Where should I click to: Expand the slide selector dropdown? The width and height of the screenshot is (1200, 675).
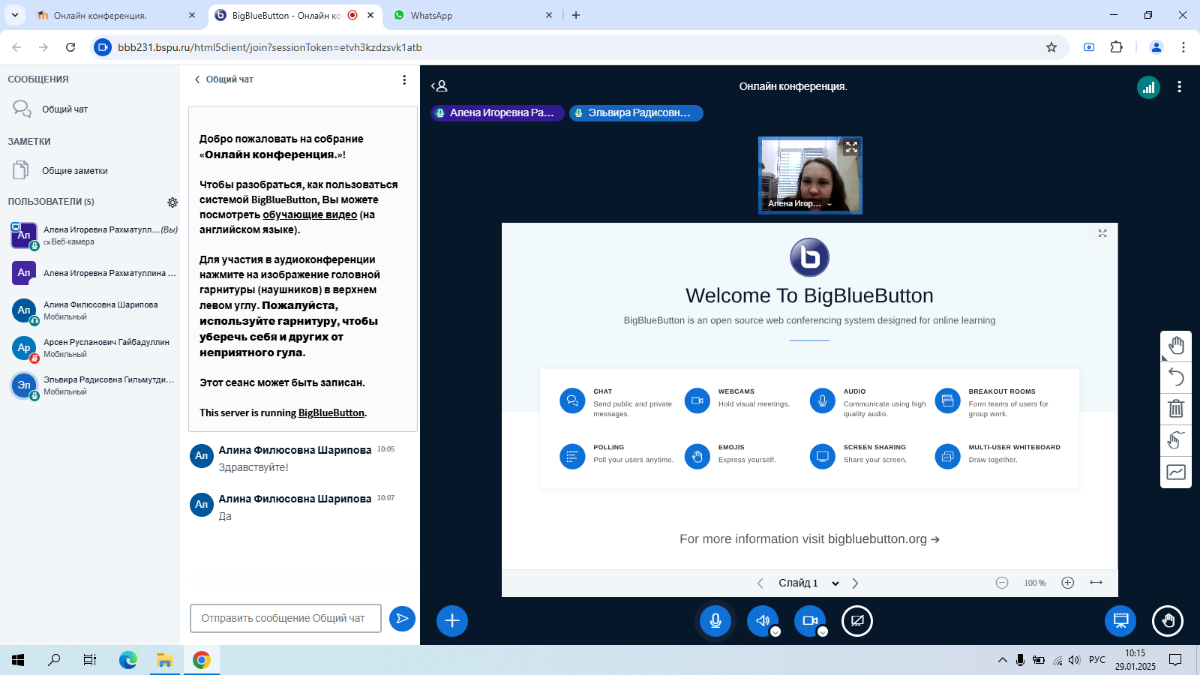[835, 583]
